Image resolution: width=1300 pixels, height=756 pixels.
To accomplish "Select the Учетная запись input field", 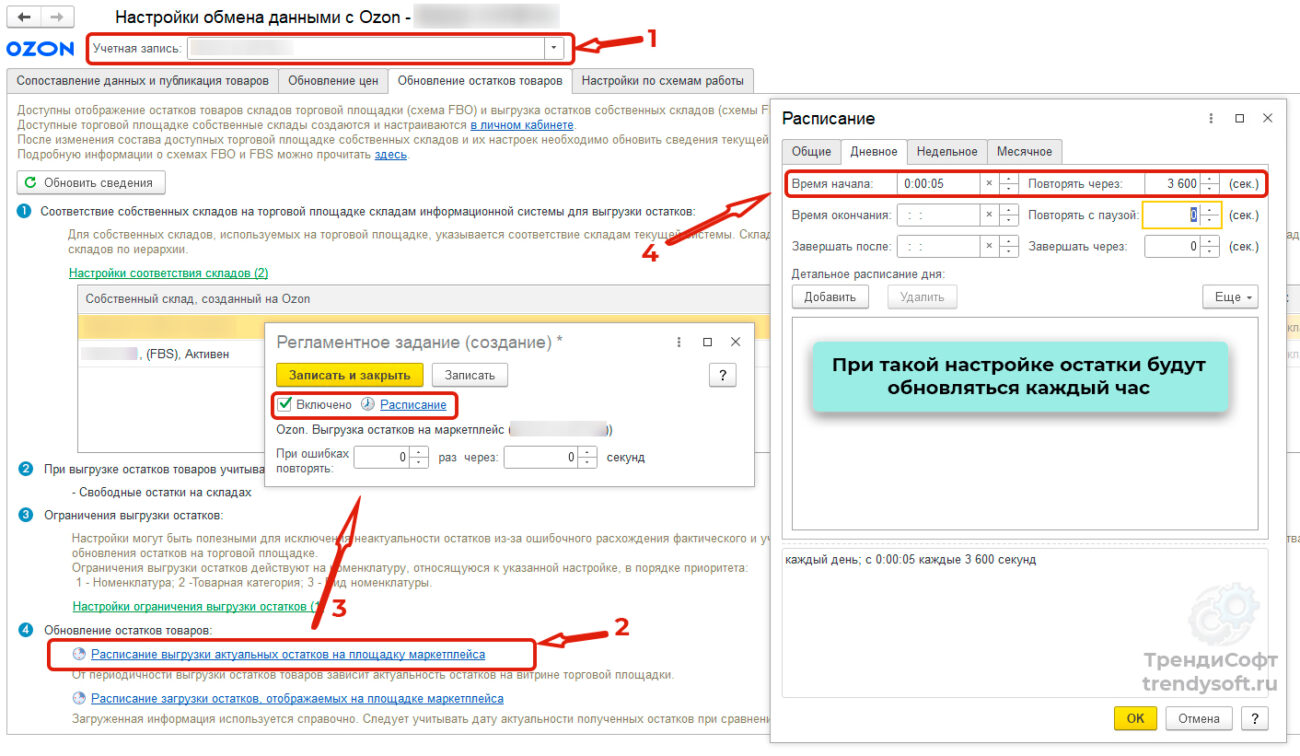I will click(x=366, y=48).
